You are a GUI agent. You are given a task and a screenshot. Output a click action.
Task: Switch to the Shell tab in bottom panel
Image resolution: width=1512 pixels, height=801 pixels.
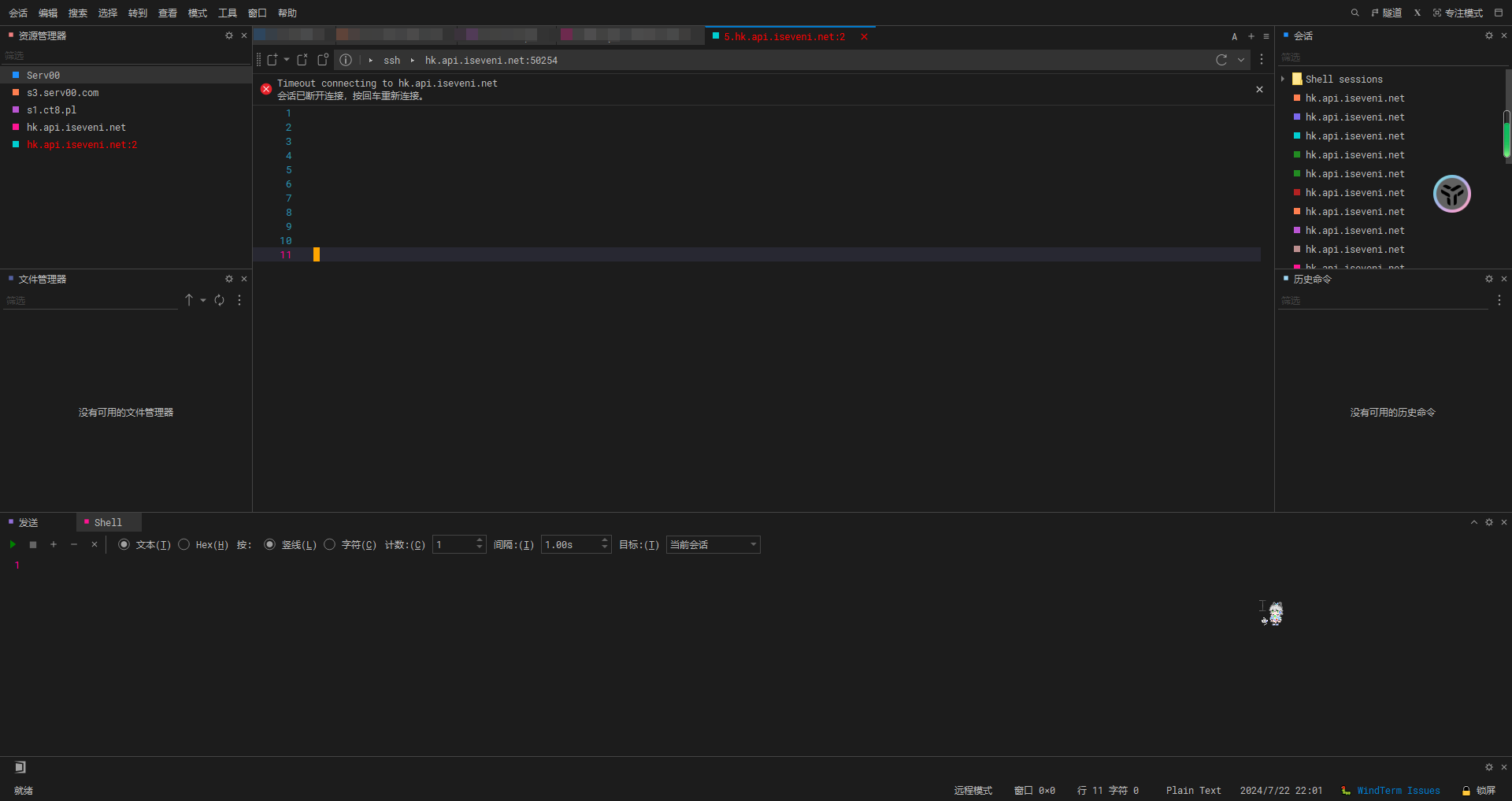(108, 522)
